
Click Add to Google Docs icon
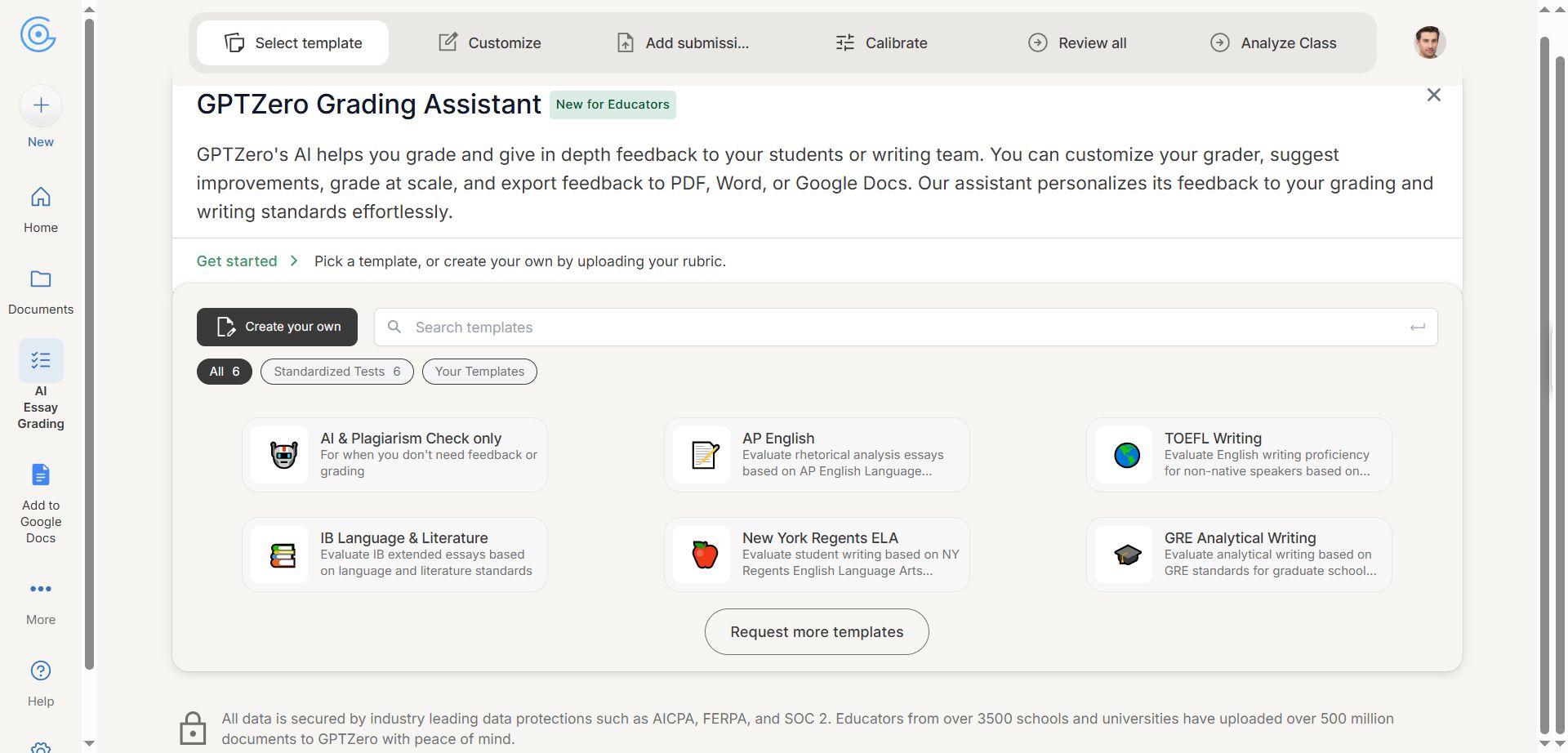pyautogui.click(x=41, y=475)
